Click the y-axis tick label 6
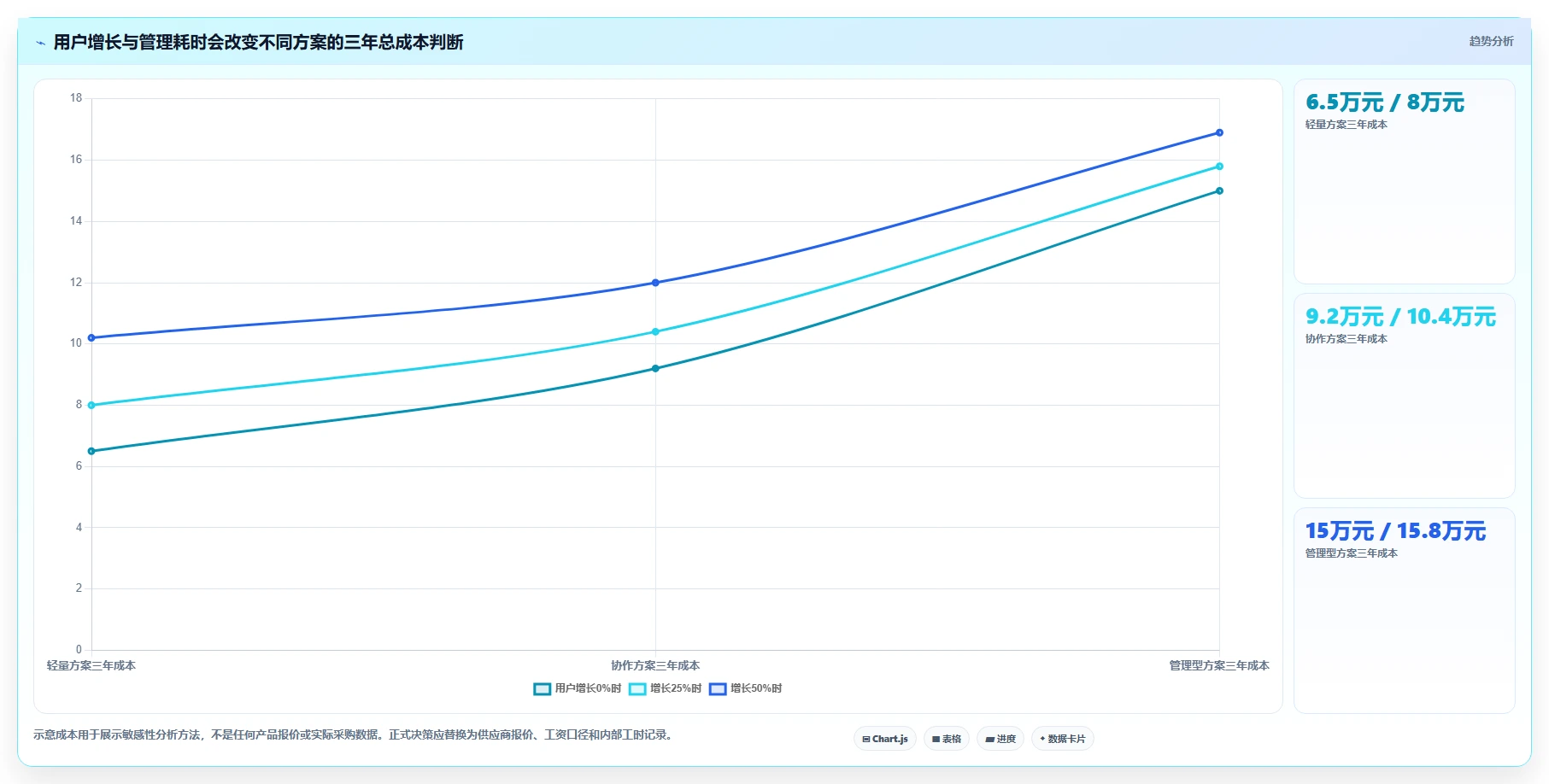 pyautogui.click(x=79, y=466)
